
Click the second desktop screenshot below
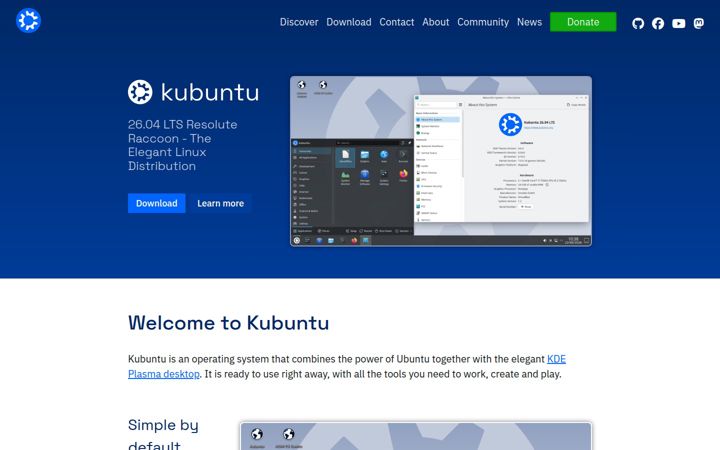pyautogui.click(x=416, y=436)
